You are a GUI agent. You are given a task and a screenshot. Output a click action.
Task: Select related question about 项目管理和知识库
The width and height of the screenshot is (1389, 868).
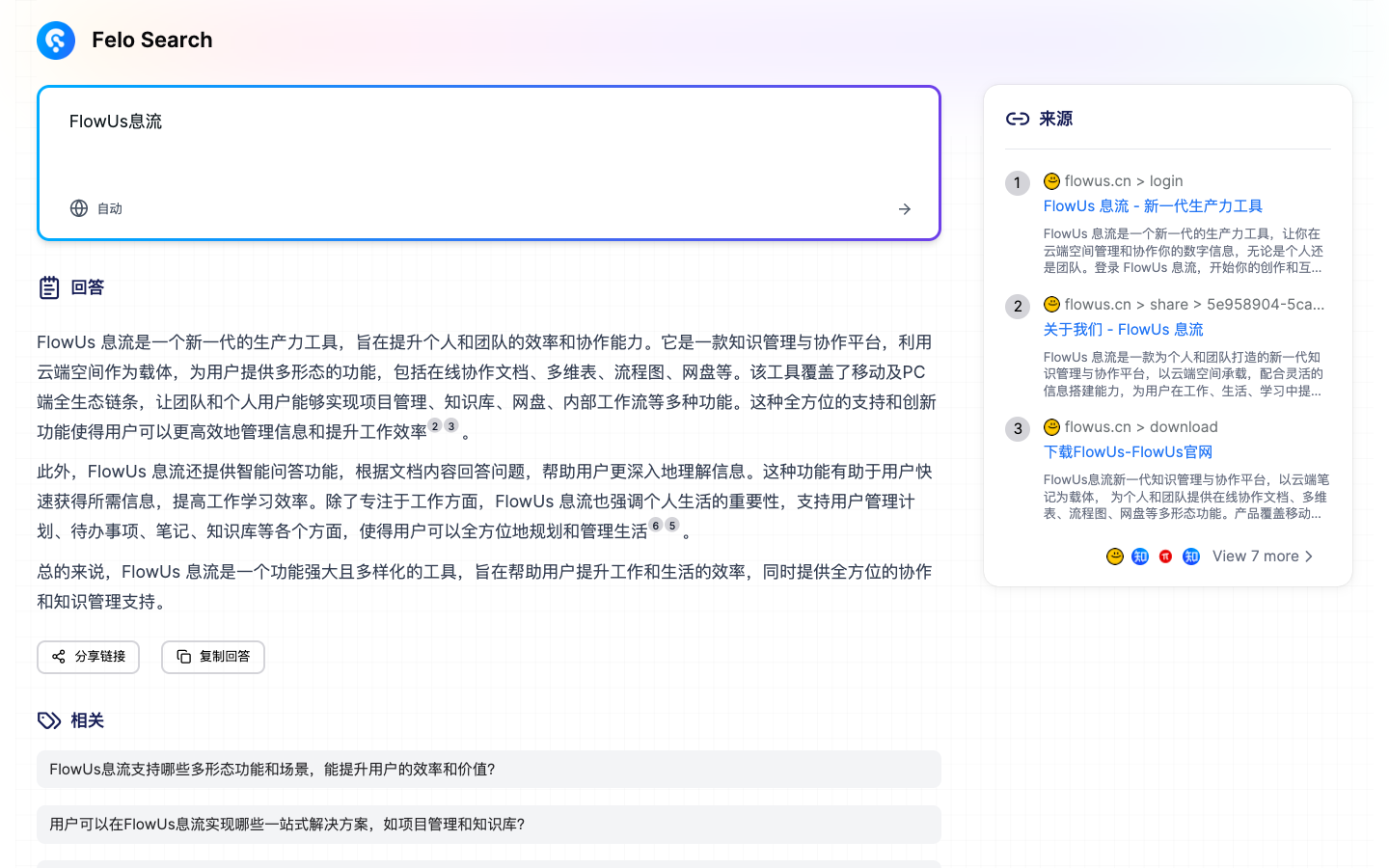coord(489,825)
